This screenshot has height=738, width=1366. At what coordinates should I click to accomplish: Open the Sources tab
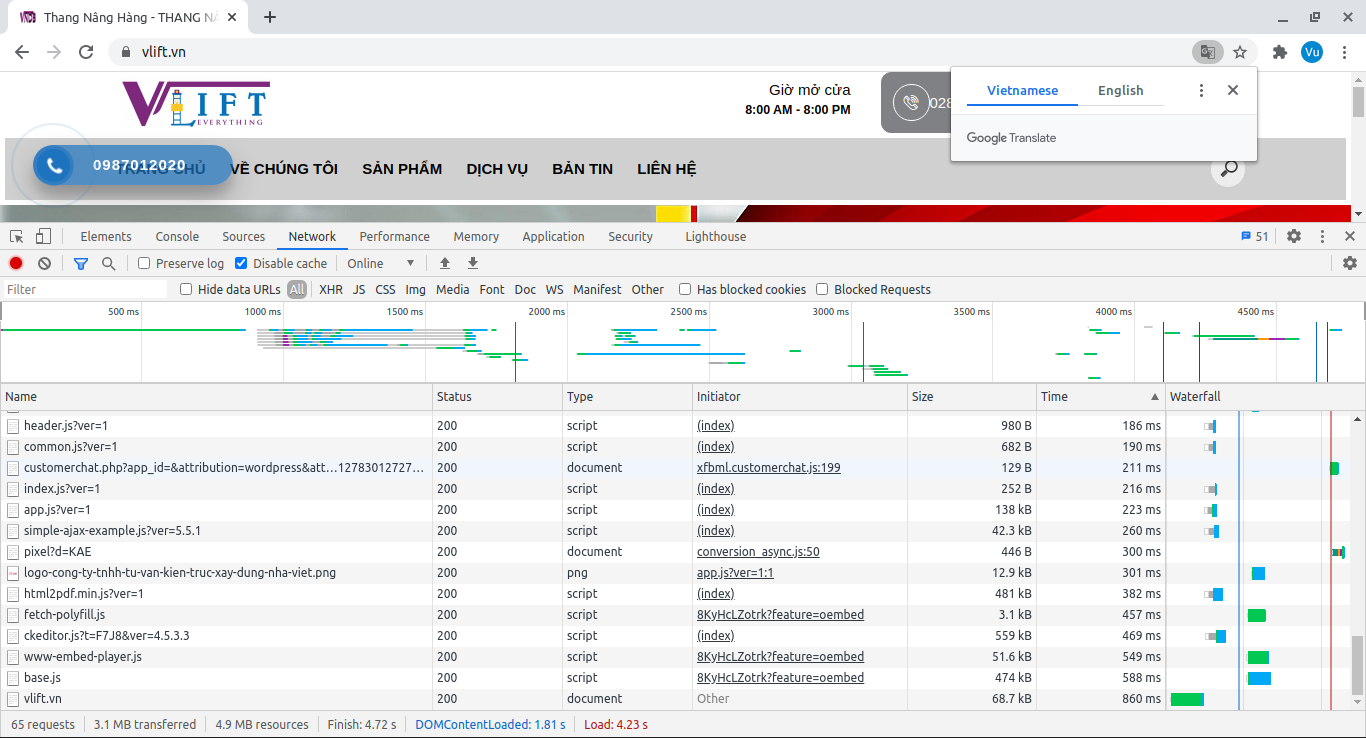(244, 236)
